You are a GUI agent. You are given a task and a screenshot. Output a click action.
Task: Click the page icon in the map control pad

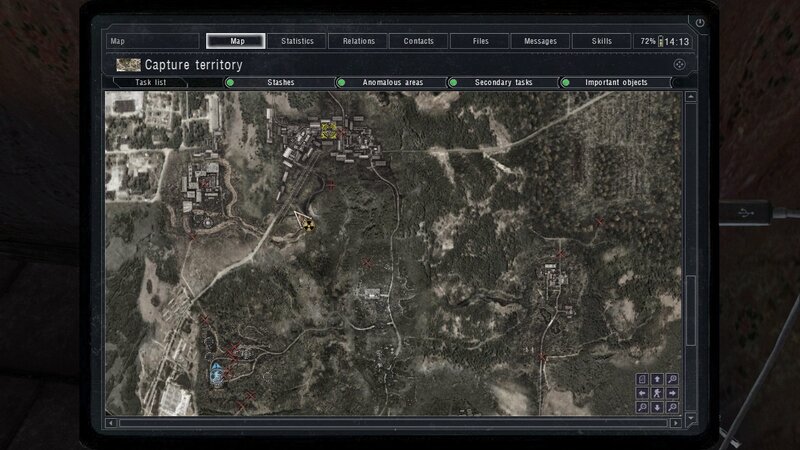click(x=642, y=379)
